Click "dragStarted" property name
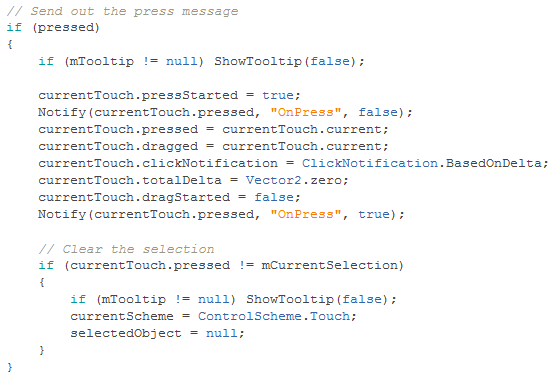Screen dimensions: 554x378 pos(185,197)
